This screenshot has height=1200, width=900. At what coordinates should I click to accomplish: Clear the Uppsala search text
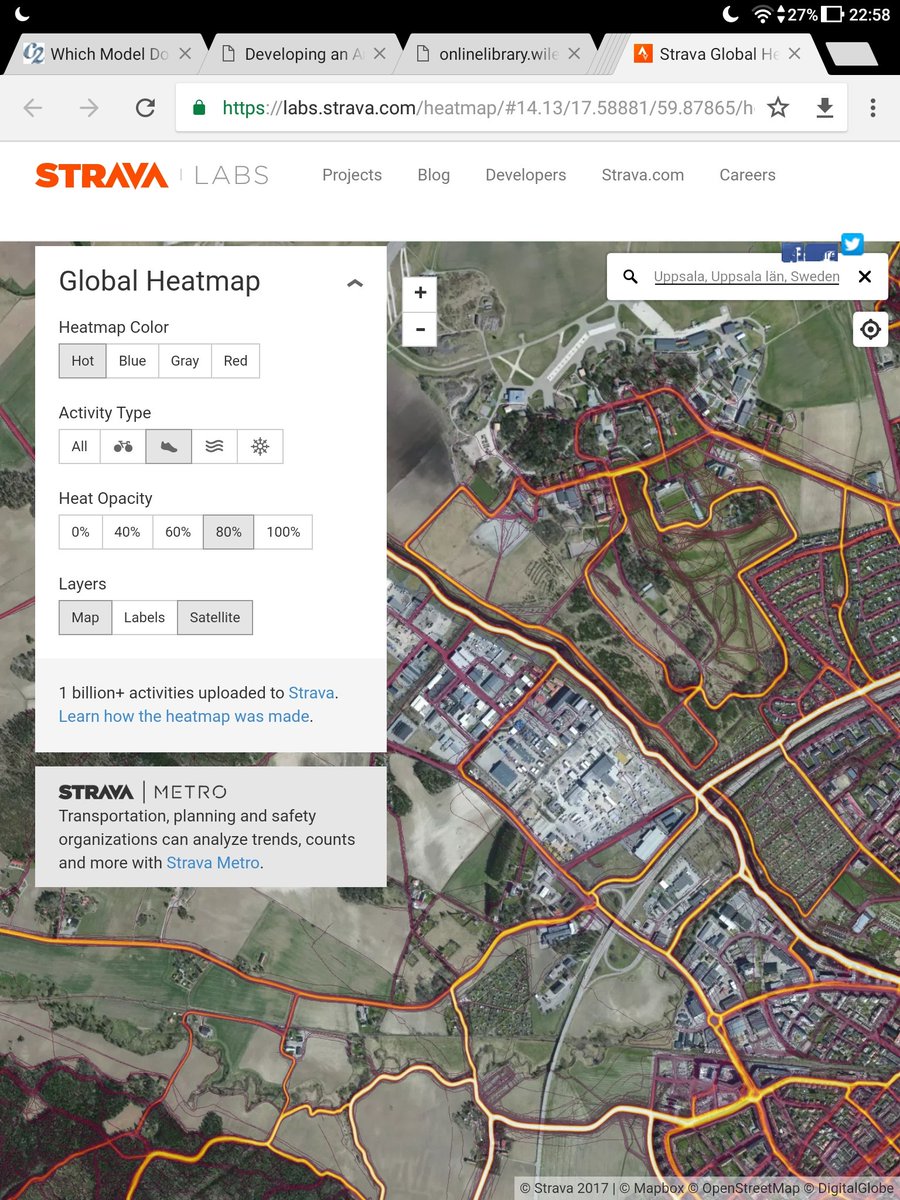tap(865, 277)
